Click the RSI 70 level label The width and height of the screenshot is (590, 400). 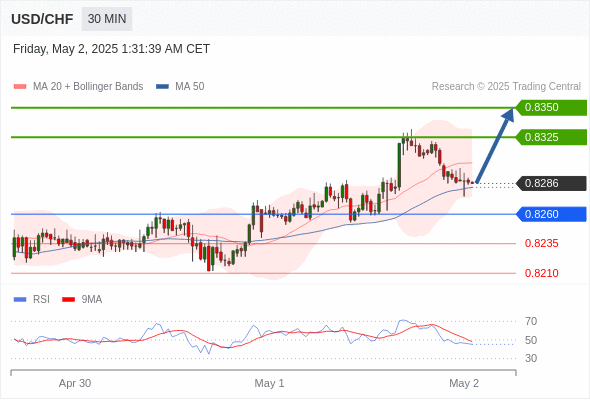(531, 321)
